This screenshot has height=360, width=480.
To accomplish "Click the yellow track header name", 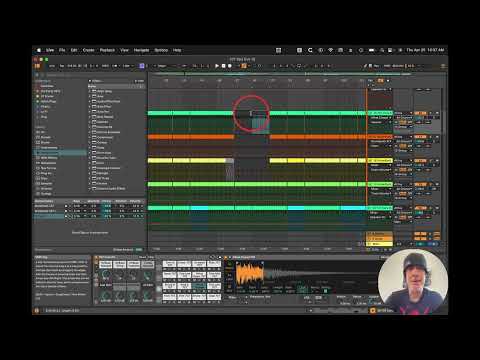I will (380, 161).
